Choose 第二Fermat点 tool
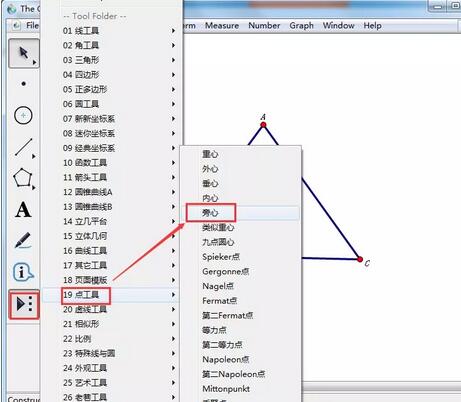The height and width of the screenshot is (402, 461). point(240,316)
